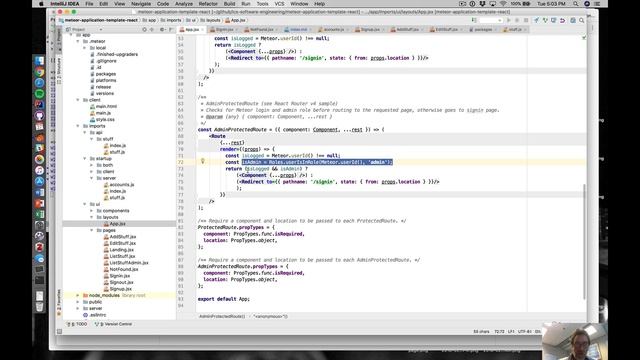Collapse the imports folder in project tree
The image size is (640, 360).
[x=78, y=126]
